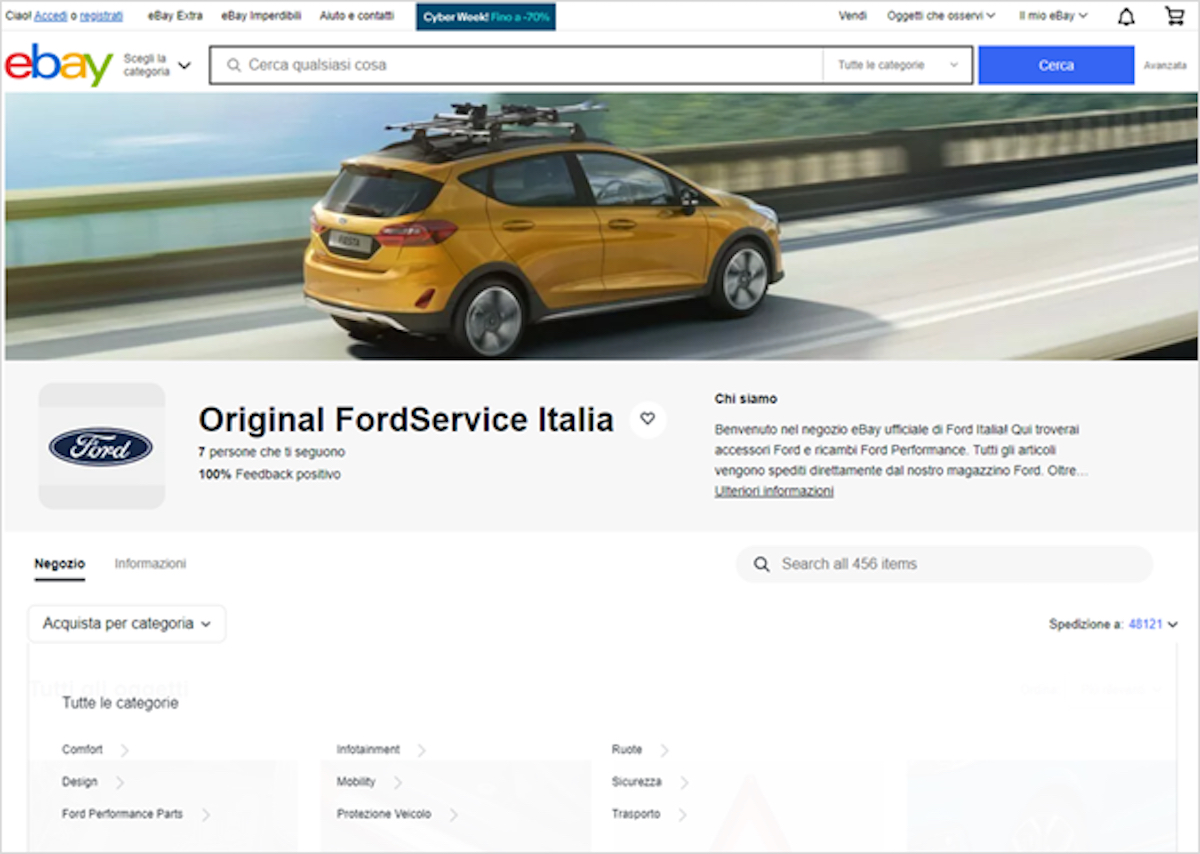1200x854 pixels.
Task: Expand Ford Performance Parts arrow
Action: coord(205,815)
